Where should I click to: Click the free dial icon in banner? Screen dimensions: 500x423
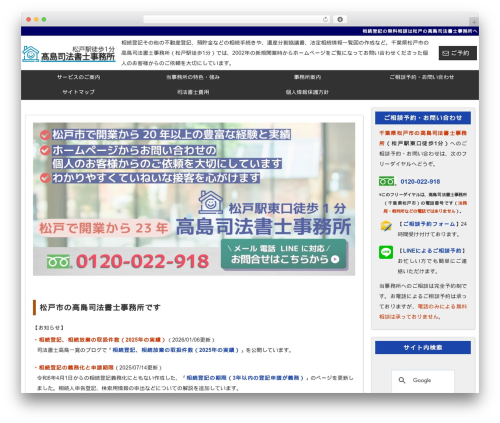point(59,261)
